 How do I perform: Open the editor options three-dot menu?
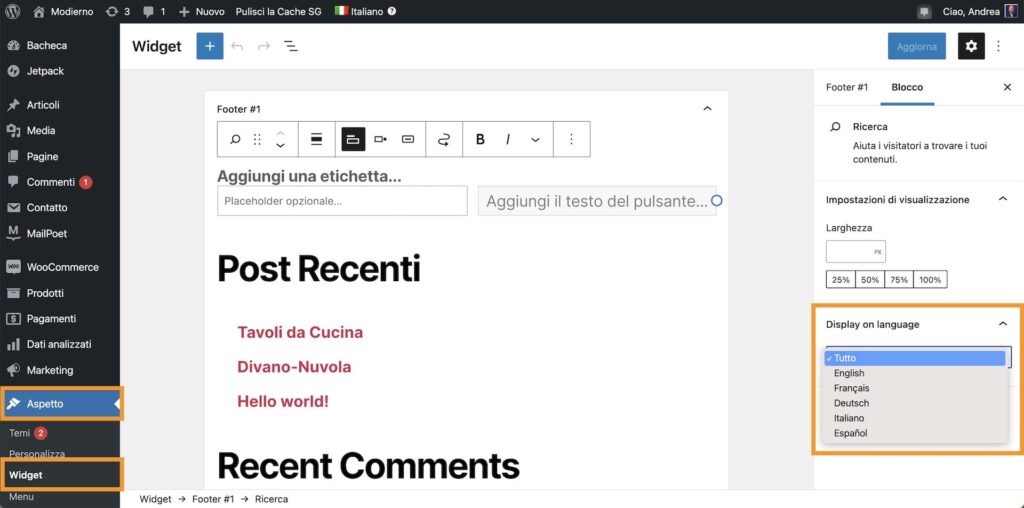point(998,46)
